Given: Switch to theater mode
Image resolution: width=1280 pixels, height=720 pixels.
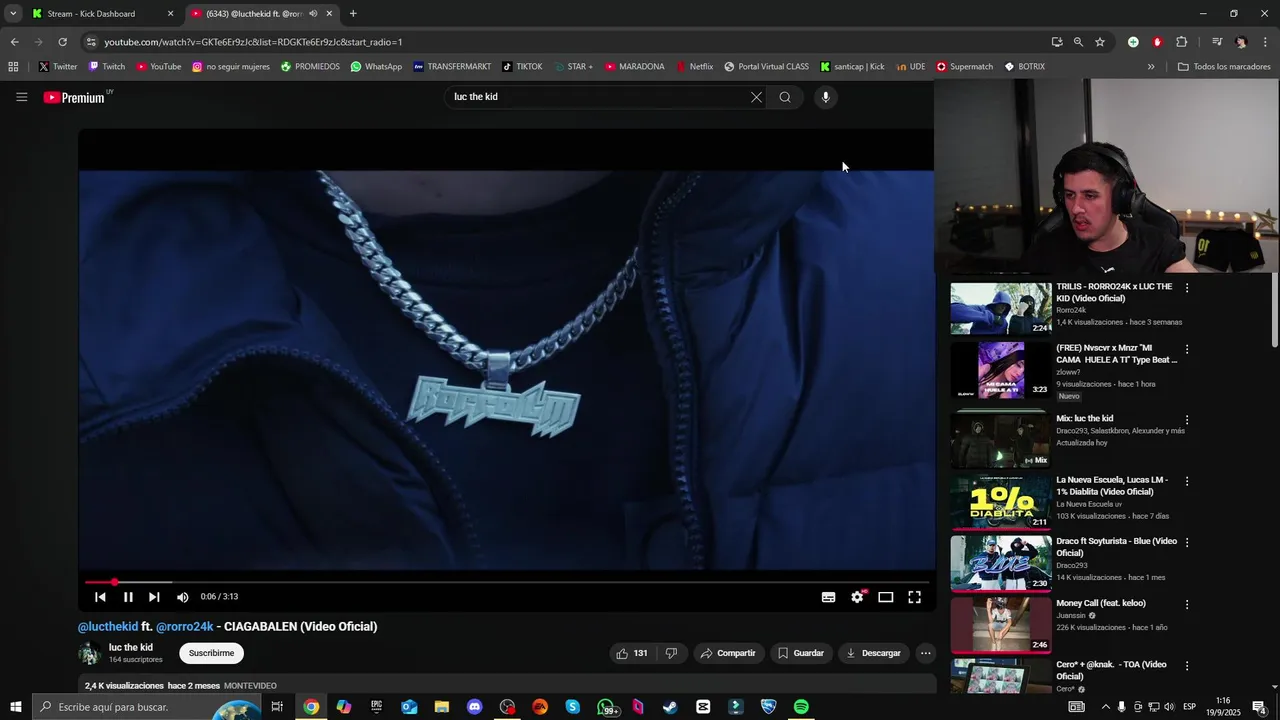Looking at the screenshot, I should tap(885, 597).
